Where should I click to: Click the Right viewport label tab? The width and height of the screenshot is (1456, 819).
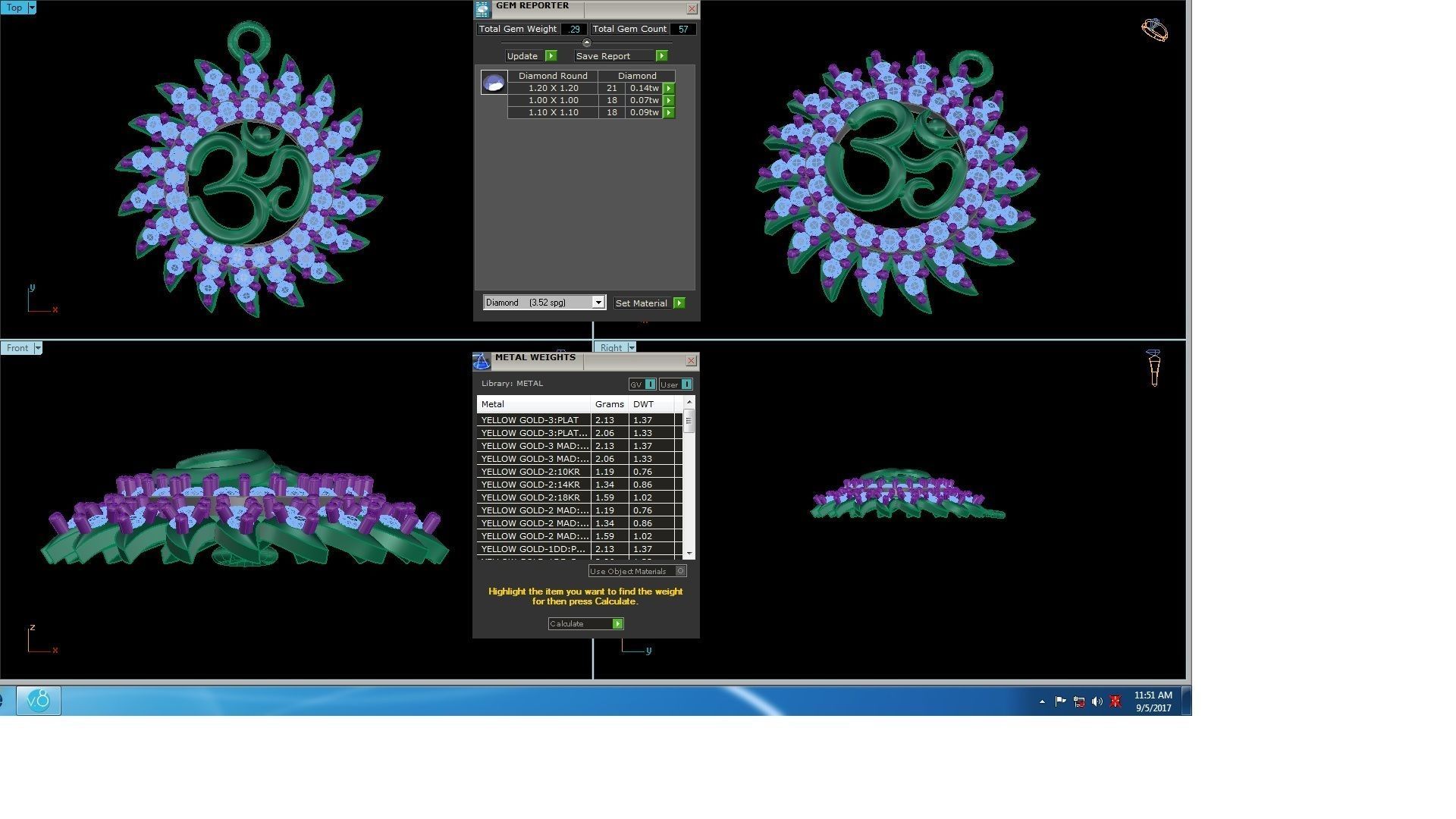click(611, 348)
